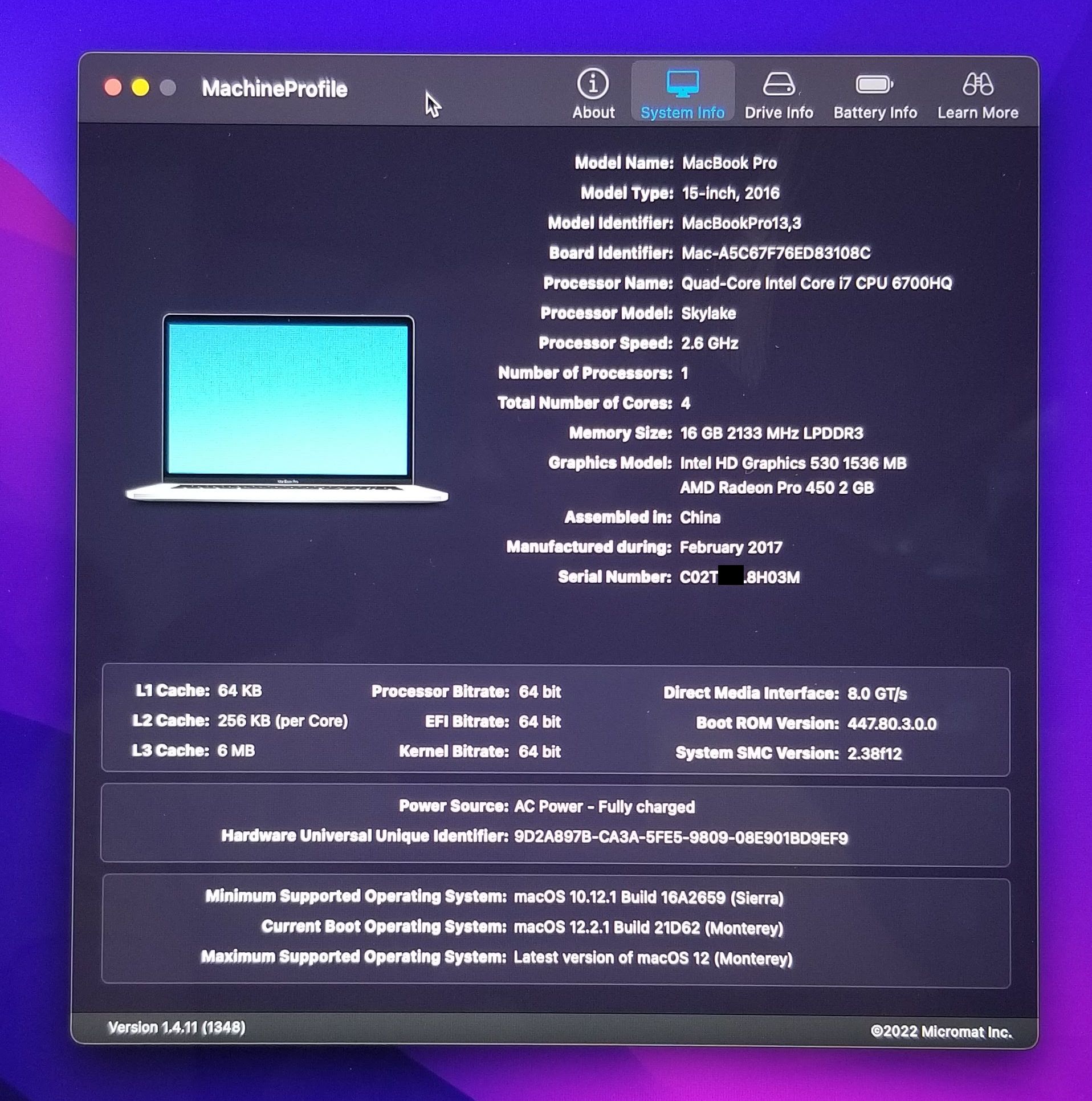This screenshot has width=1092, height=1101.
Task: Select the System Info monitor icon
Action: [682, 84]
